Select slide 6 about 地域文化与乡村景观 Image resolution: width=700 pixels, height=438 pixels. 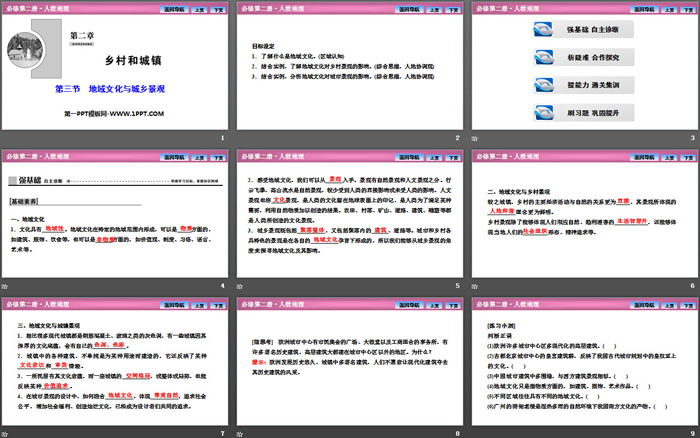click(x=583, y=218)
